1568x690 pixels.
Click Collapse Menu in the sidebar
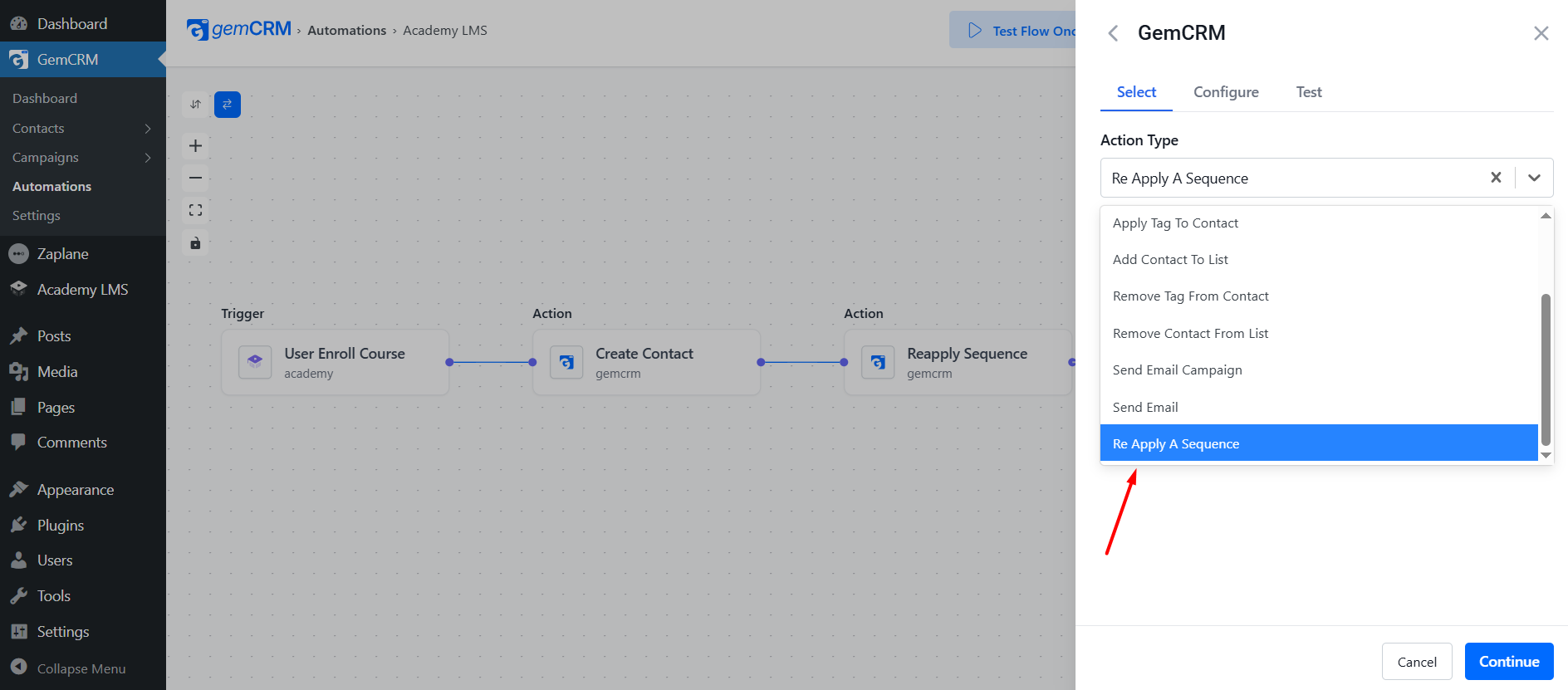(83, 668)
